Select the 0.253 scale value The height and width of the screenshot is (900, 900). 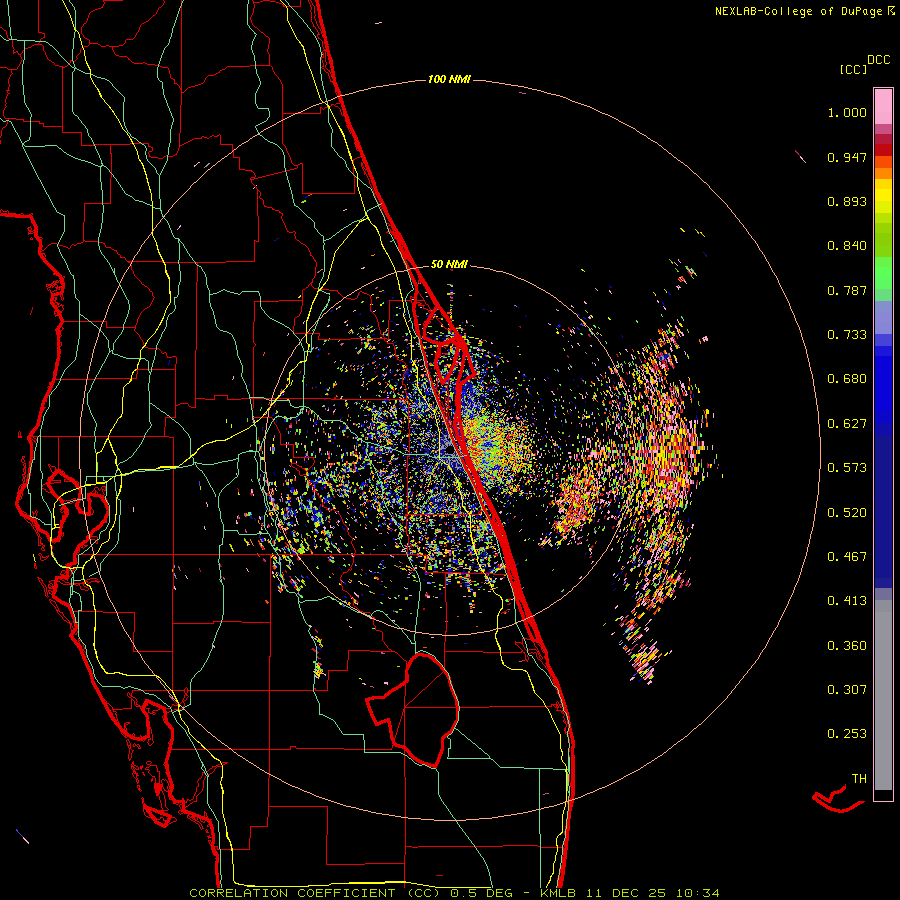[x=847, y=734]
